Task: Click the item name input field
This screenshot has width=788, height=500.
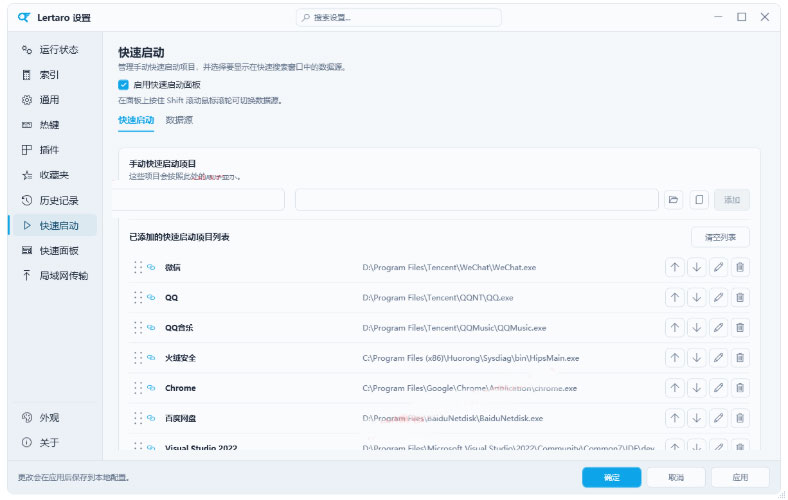Action: pyautogui.click(x=199, y=200)
